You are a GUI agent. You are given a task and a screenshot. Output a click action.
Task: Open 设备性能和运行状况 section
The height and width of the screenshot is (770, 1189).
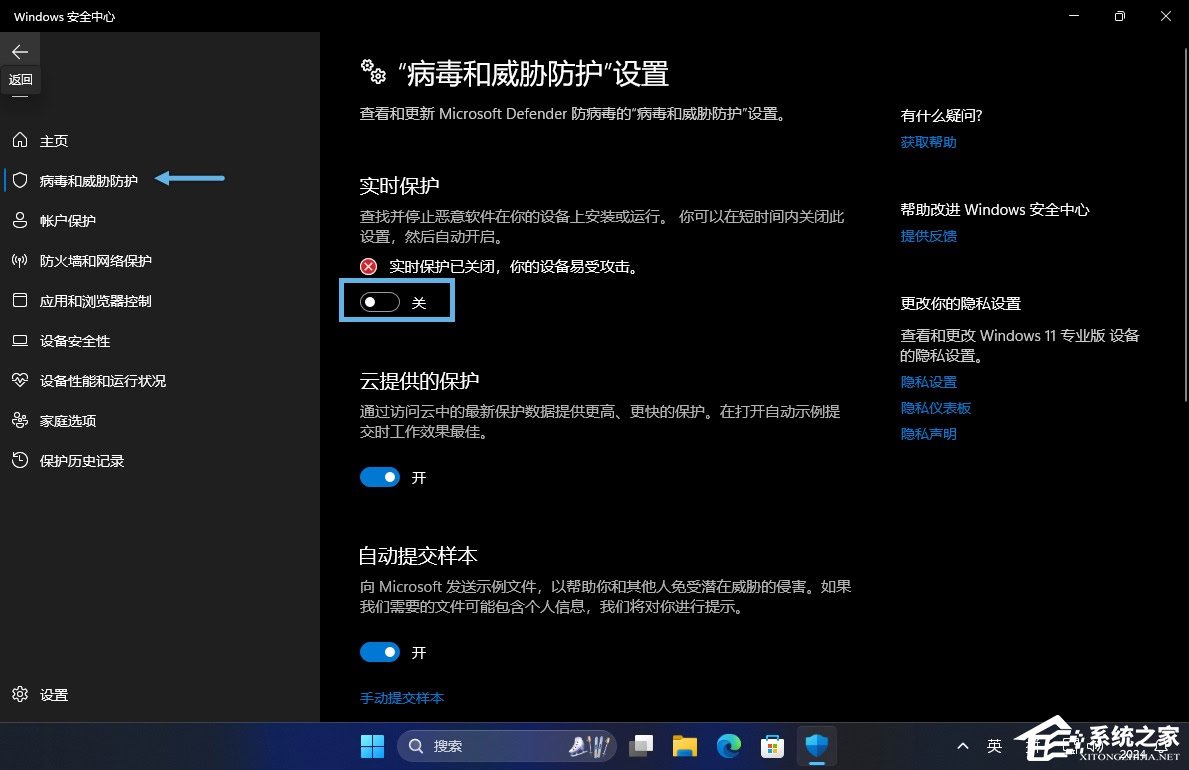pos(102,381)
